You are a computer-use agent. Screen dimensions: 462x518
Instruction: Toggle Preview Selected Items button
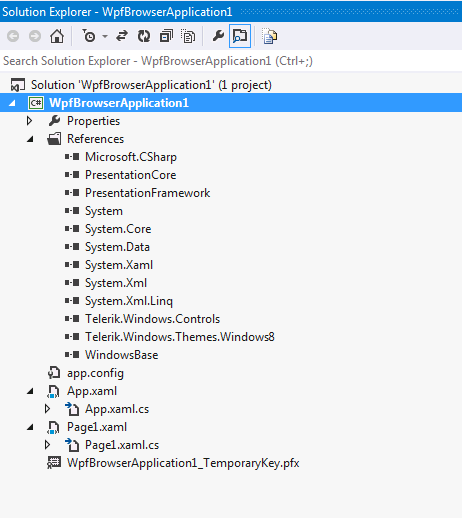[x=240, y=36]
